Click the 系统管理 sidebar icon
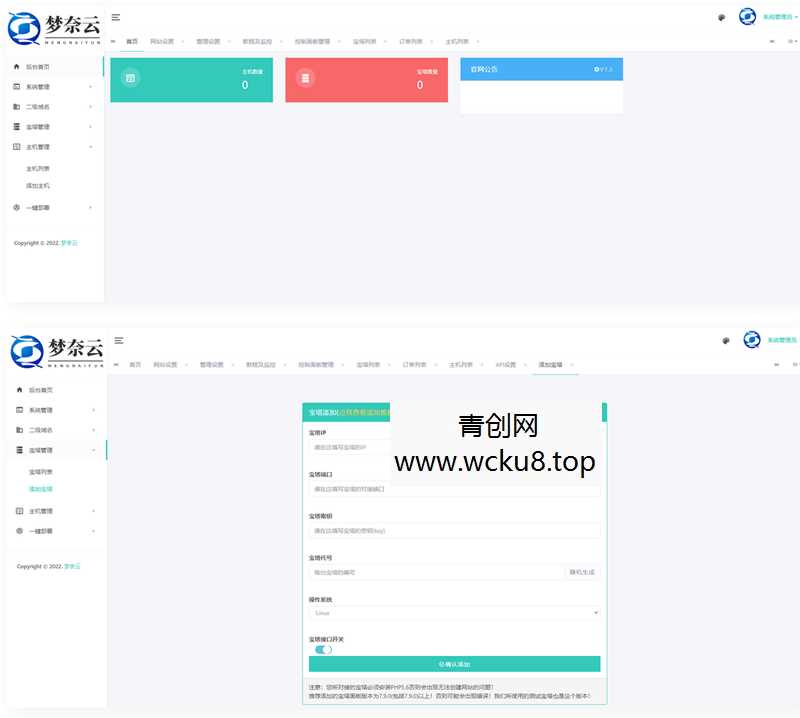This screenshot has width=800, height=718. point(15,86)
